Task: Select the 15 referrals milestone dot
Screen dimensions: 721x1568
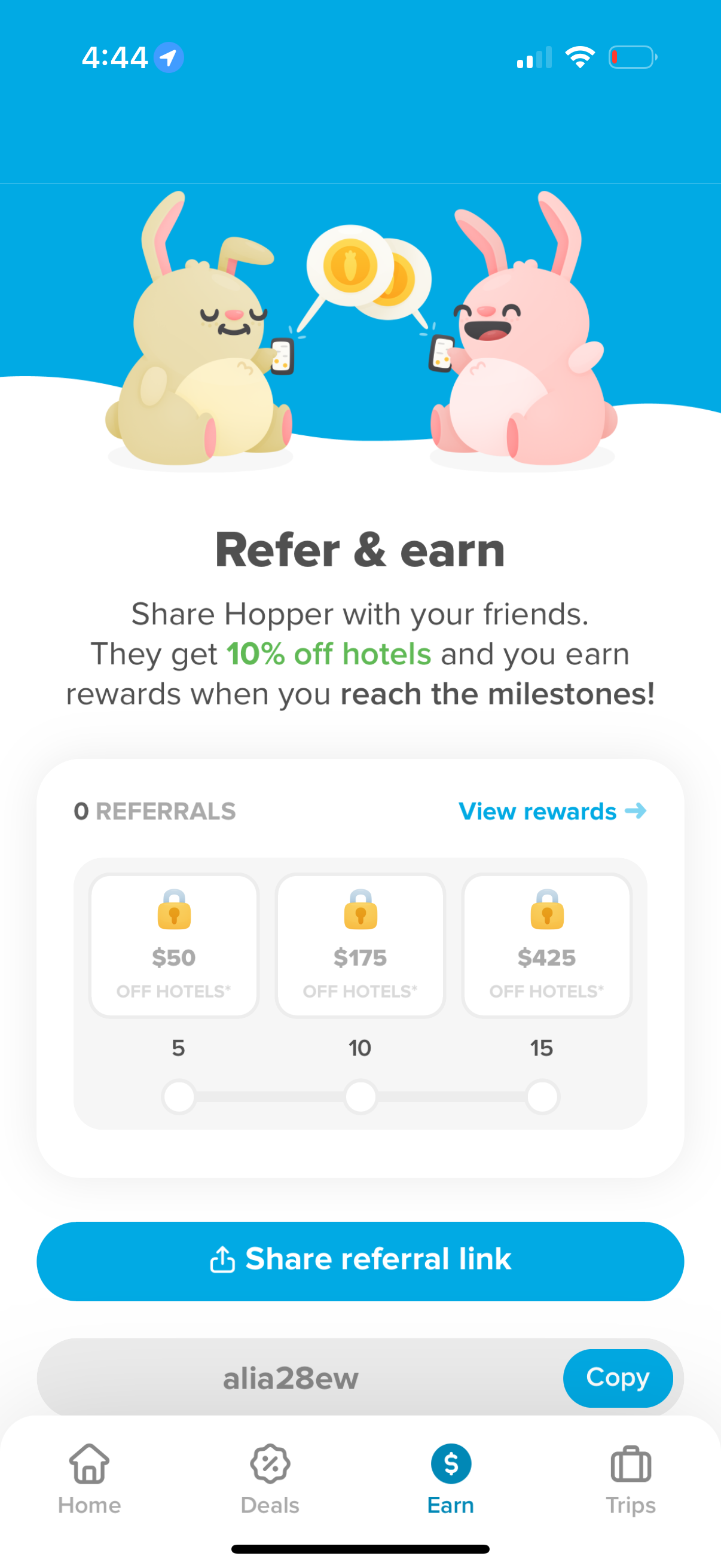Action: click(542, 1097)
